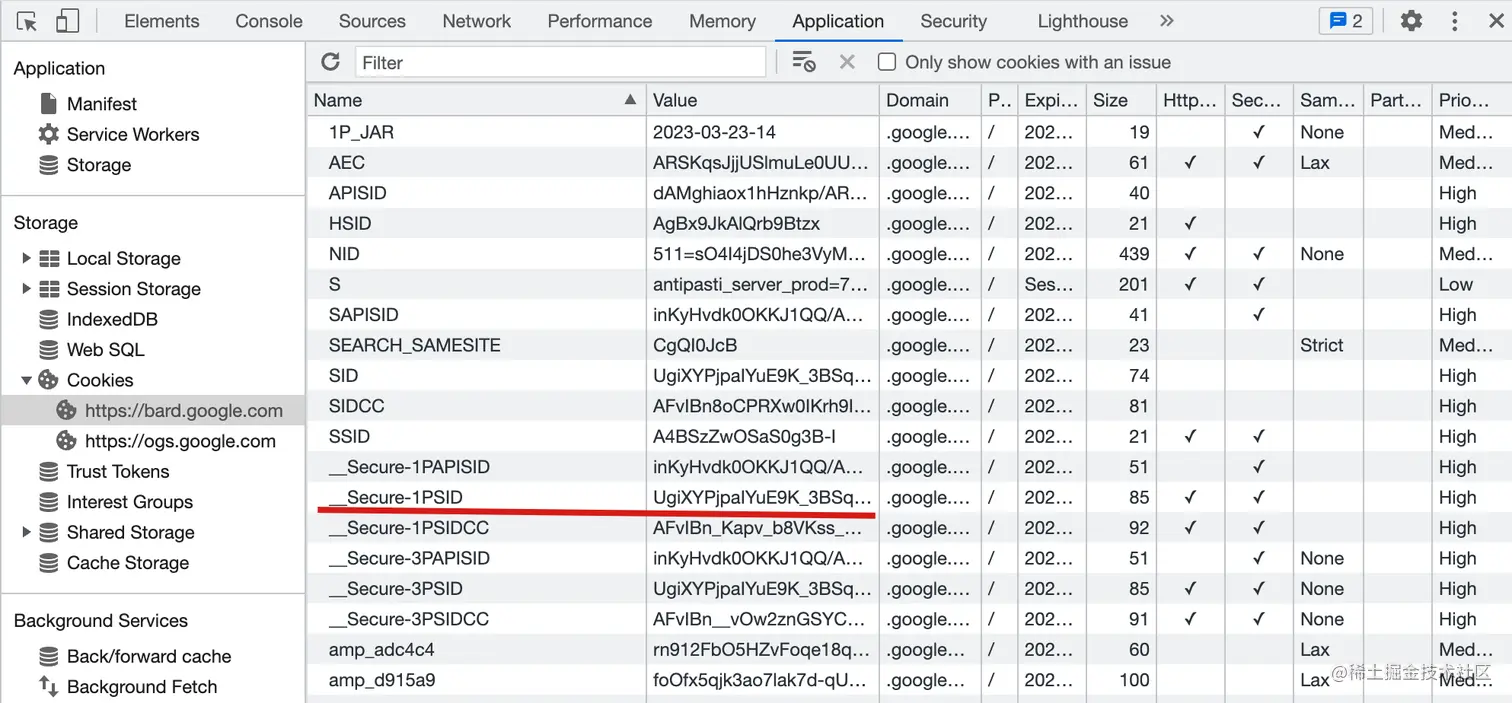Screen dimensions: 1512x703
Task: Collapse the Cookies tree node
Action: pyautogui.click(x=26, y=380)
